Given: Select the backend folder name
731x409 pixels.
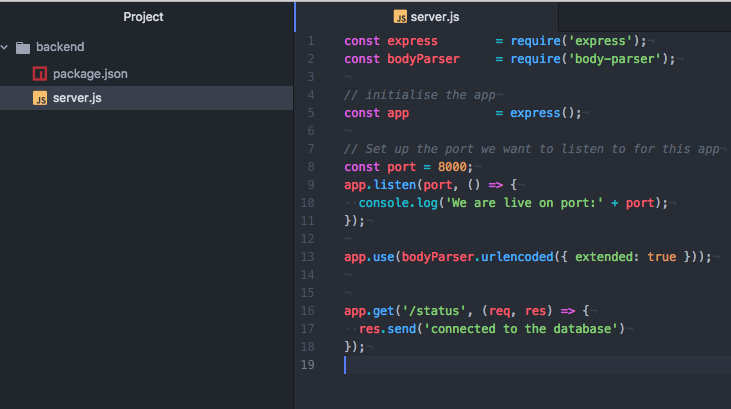Looking at the screenshot, I should 60,47.
